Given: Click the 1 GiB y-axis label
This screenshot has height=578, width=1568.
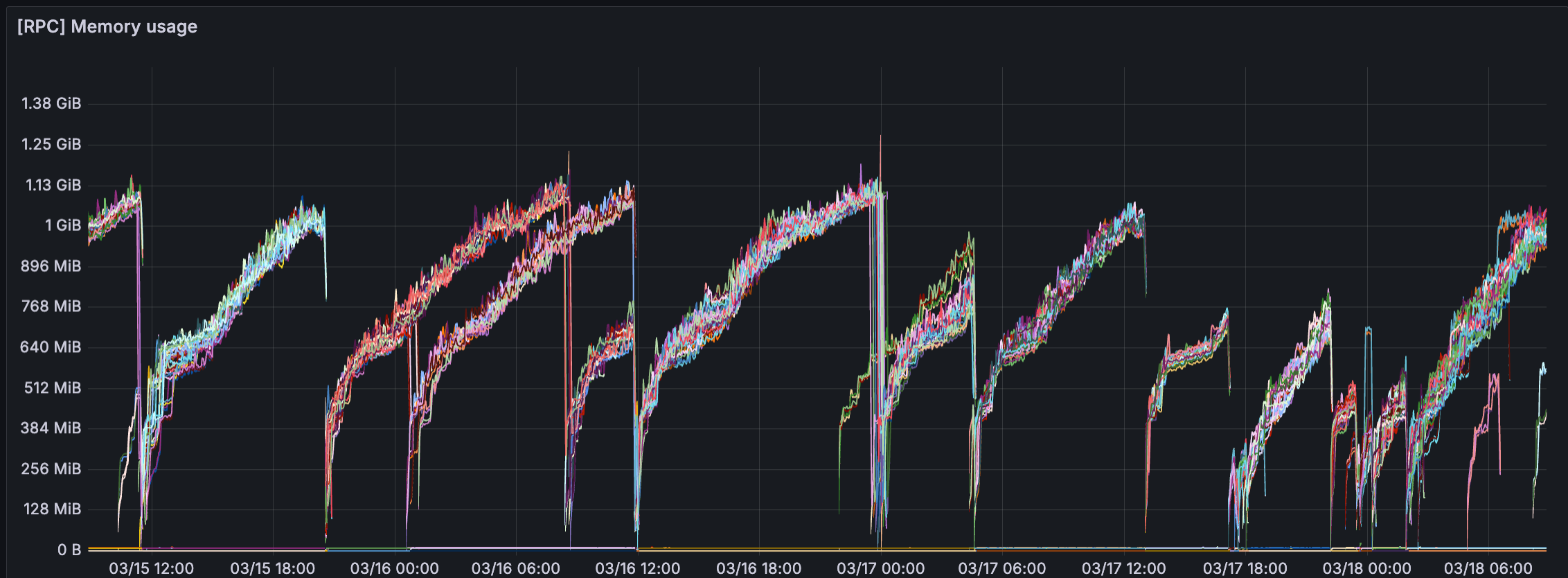Looking at the screenshot, I should pyautogui.click(x=63, y=226).
